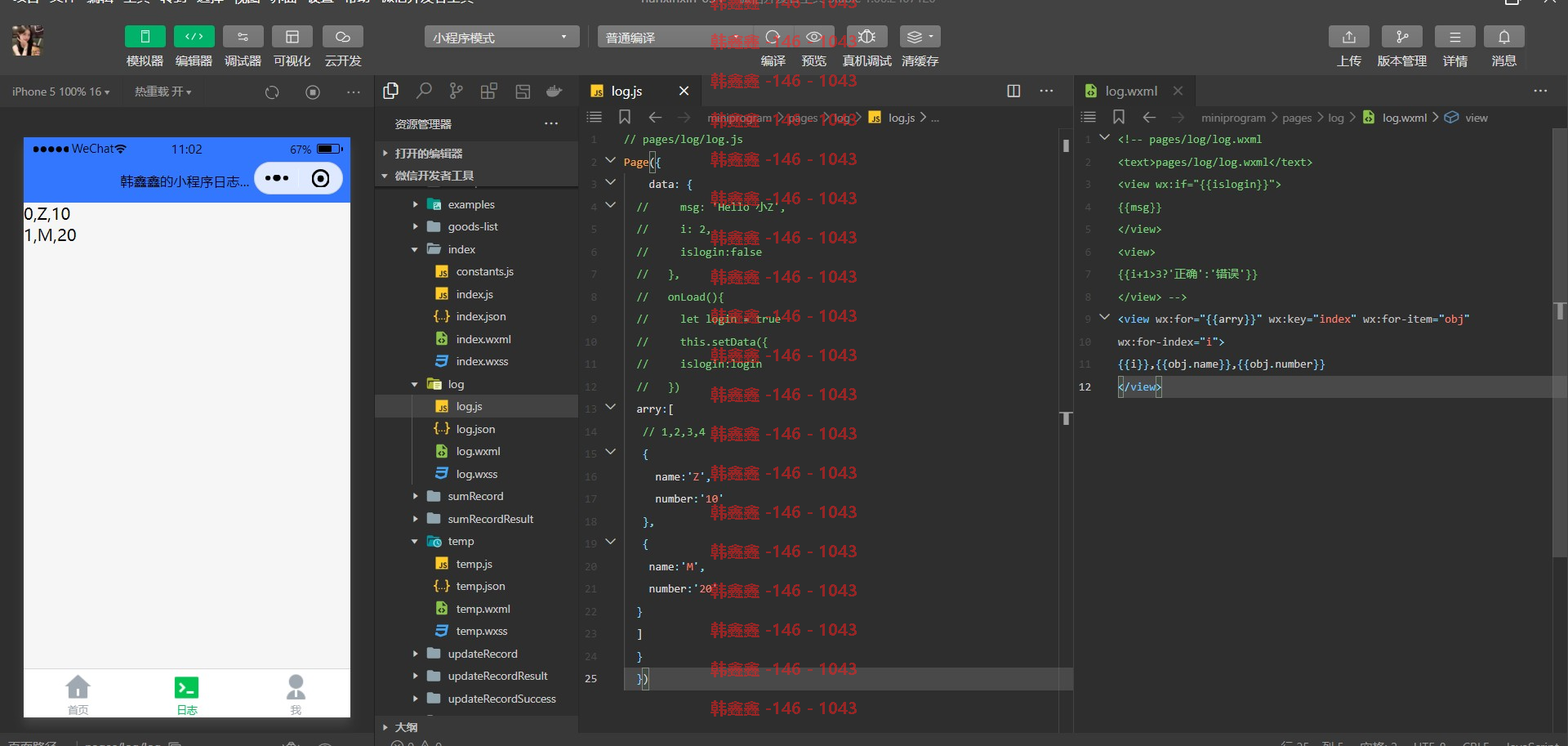Open simulator more options menu
The width and height of the screenshot is (1568, 746).
(x=353, y=92)
